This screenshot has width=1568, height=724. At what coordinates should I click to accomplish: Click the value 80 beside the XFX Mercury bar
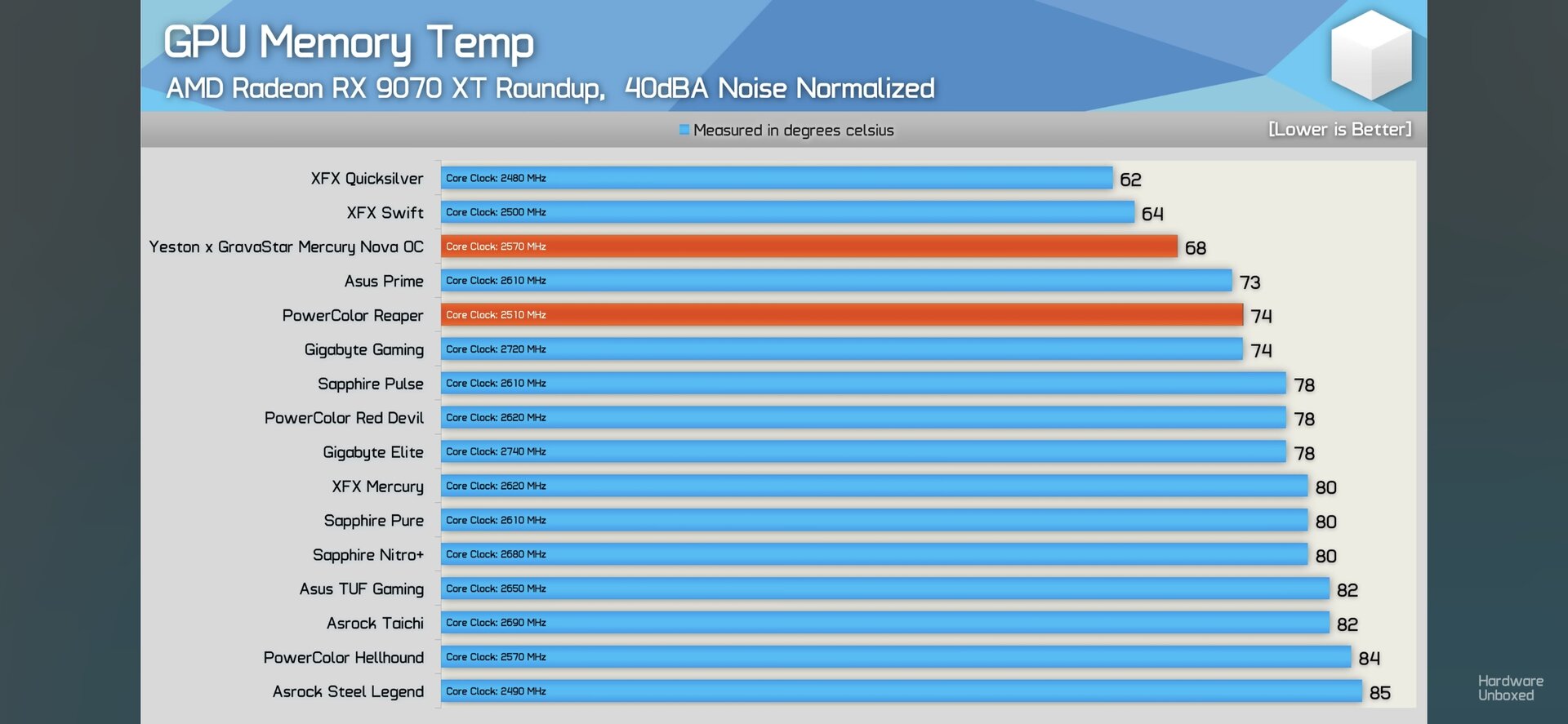tap(1326, 488)
